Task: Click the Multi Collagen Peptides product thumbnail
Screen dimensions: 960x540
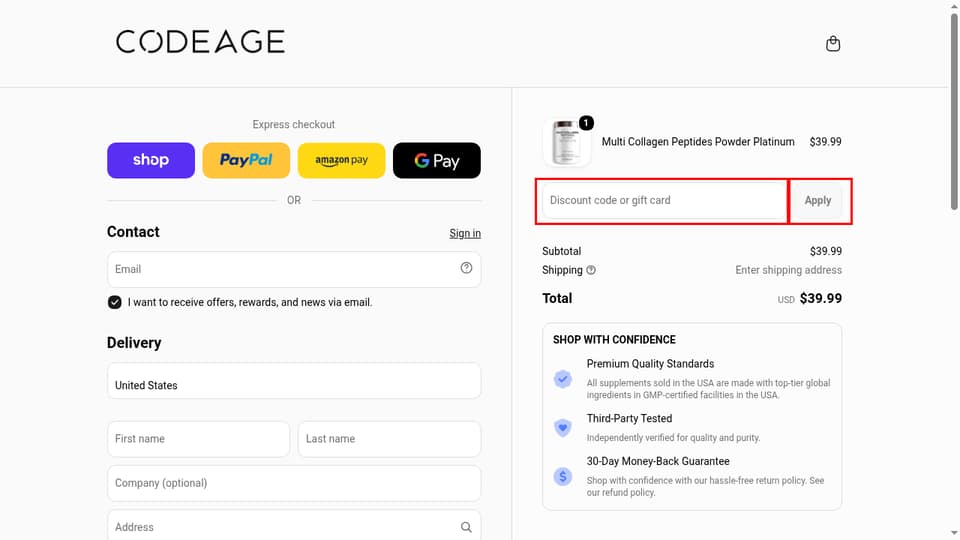Action: pyautogui.click(x=567, y=143)
